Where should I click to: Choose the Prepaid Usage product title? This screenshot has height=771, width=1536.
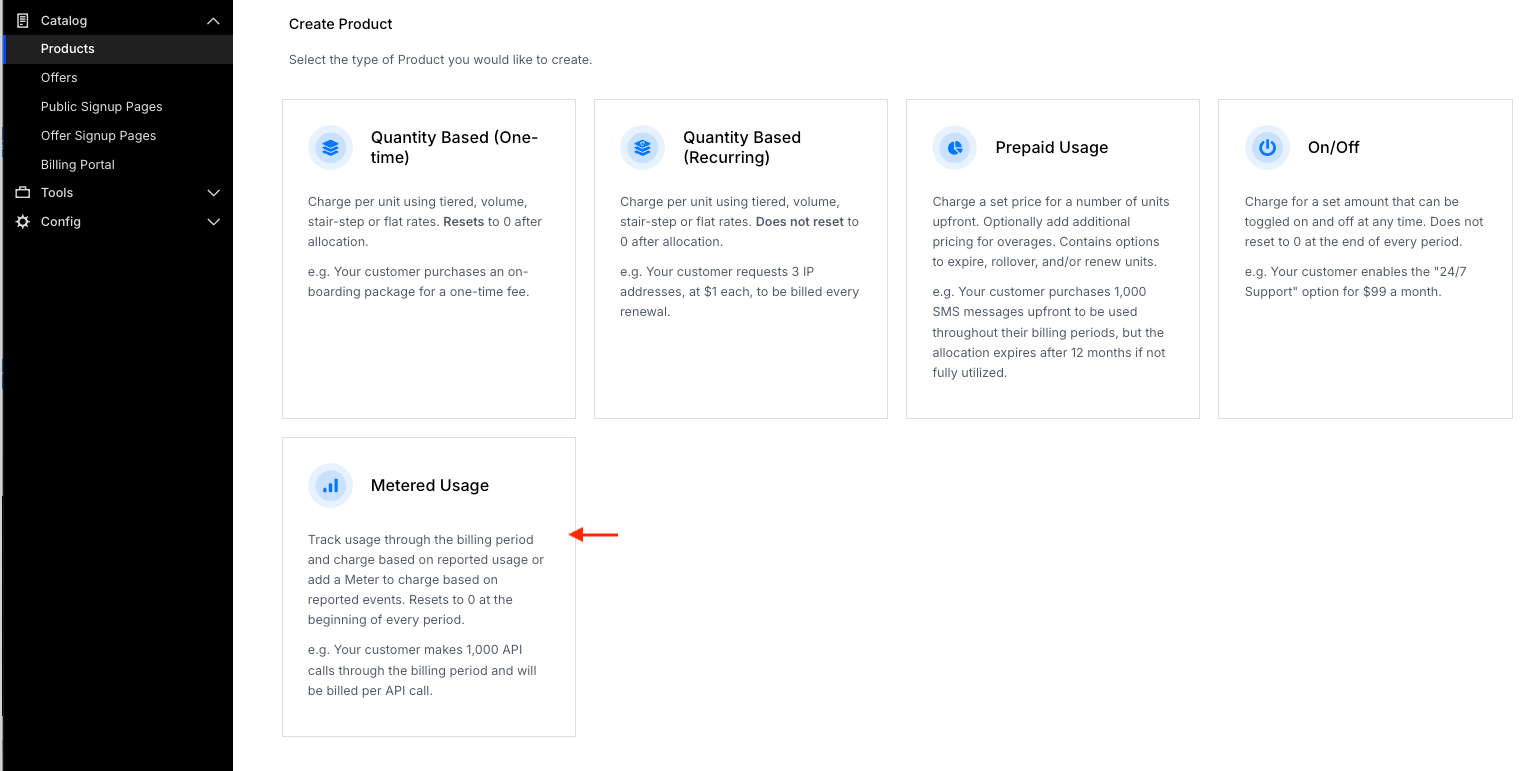click(x=1052, y=148)
